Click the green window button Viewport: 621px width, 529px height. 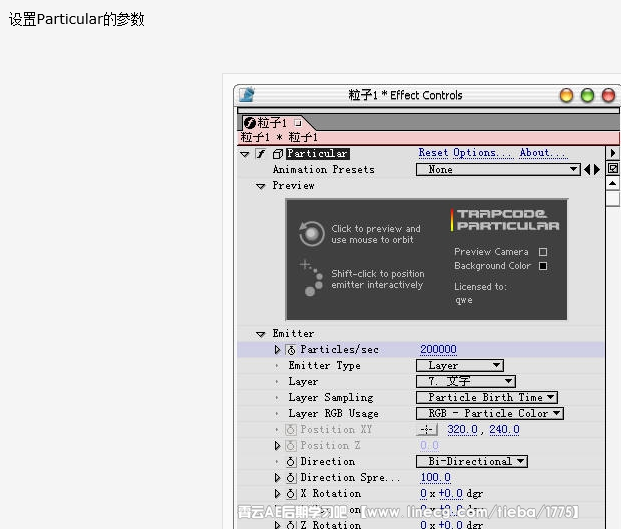pos(587,95)
